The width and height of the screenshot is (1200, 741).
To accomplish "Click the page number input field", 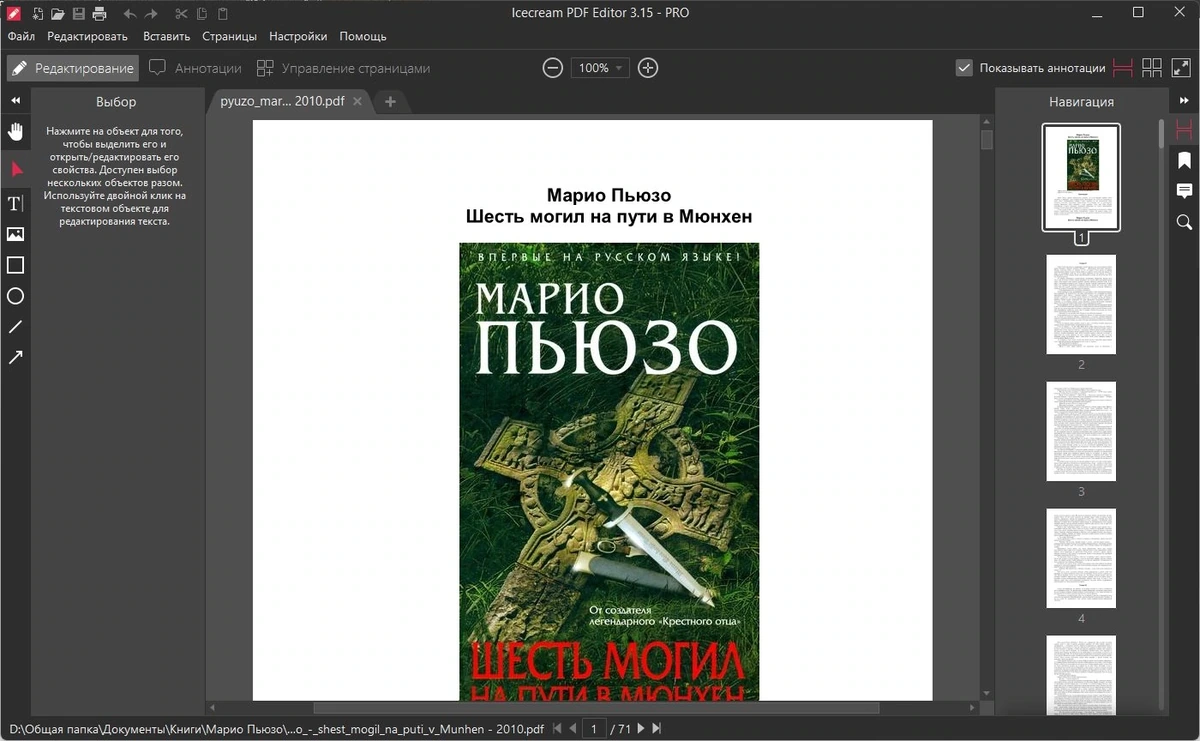I will [x=594, y=729].
